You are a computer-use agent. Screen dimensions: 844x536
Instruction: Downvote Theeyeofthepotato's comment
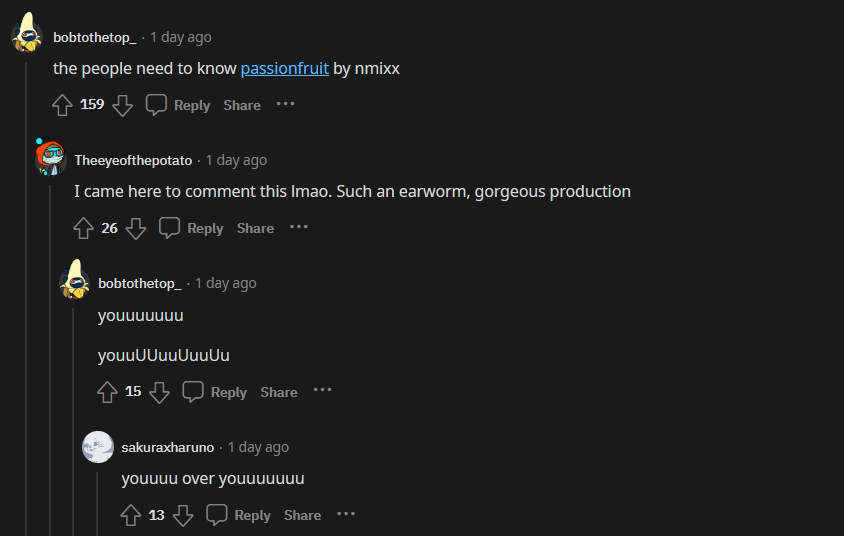coord(136,228)
